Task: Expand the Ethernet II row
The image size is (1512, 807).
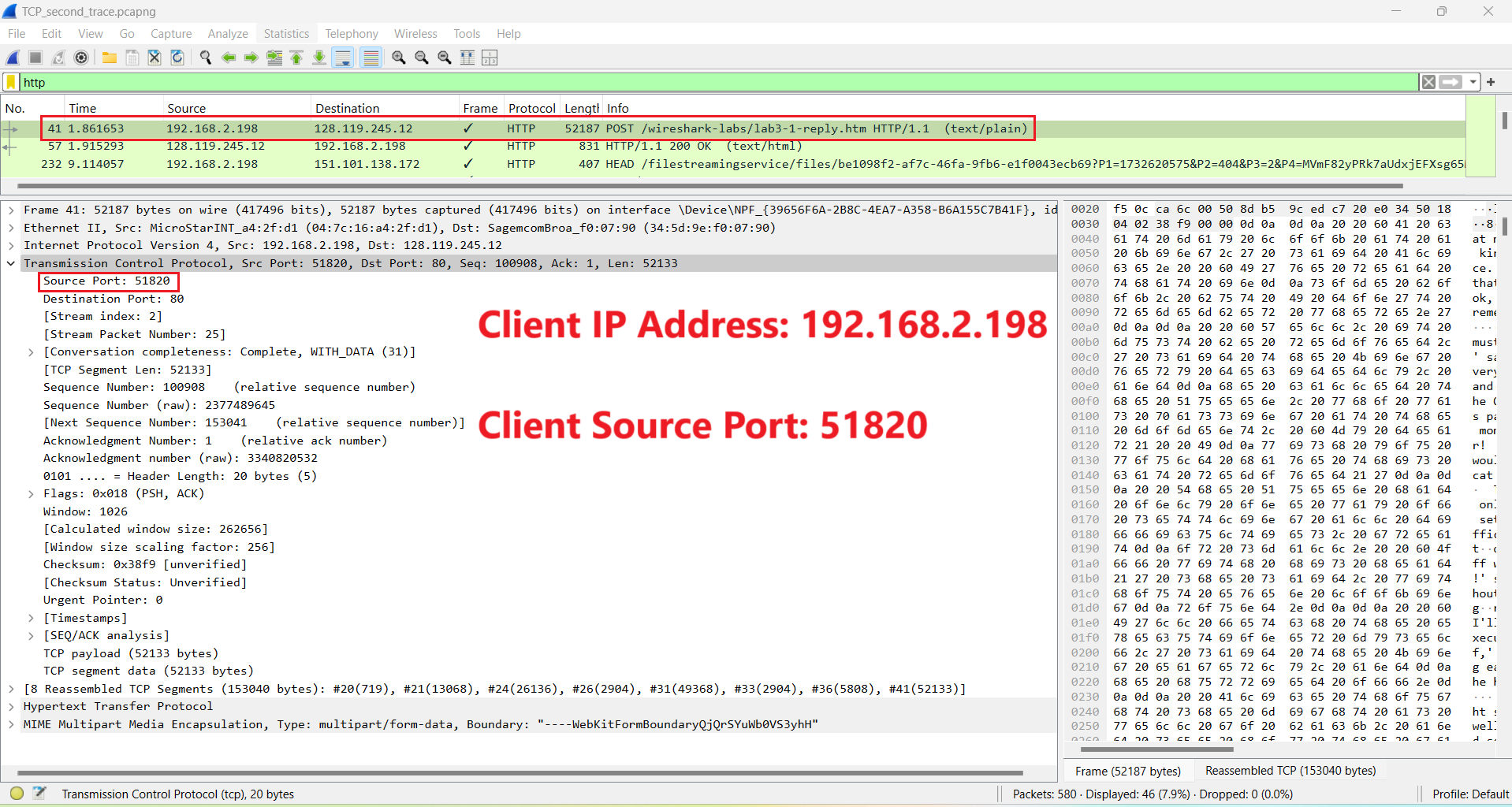Action: click(11, 228)
